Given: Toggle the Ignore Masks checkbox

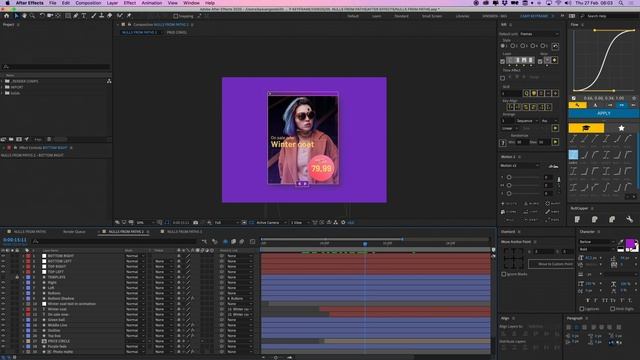Looking at the screenshot, I should (x=503, y=274).
